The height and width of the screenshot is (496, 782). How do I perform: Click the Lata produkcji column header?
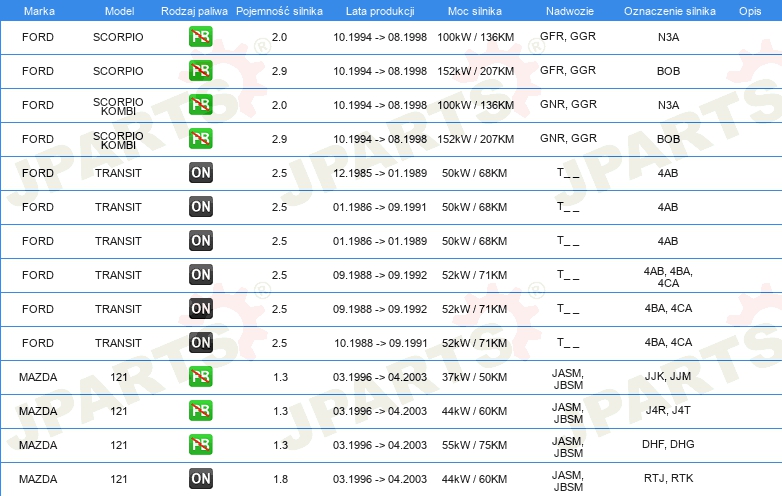pyautogui.click(x=380, y=11)
